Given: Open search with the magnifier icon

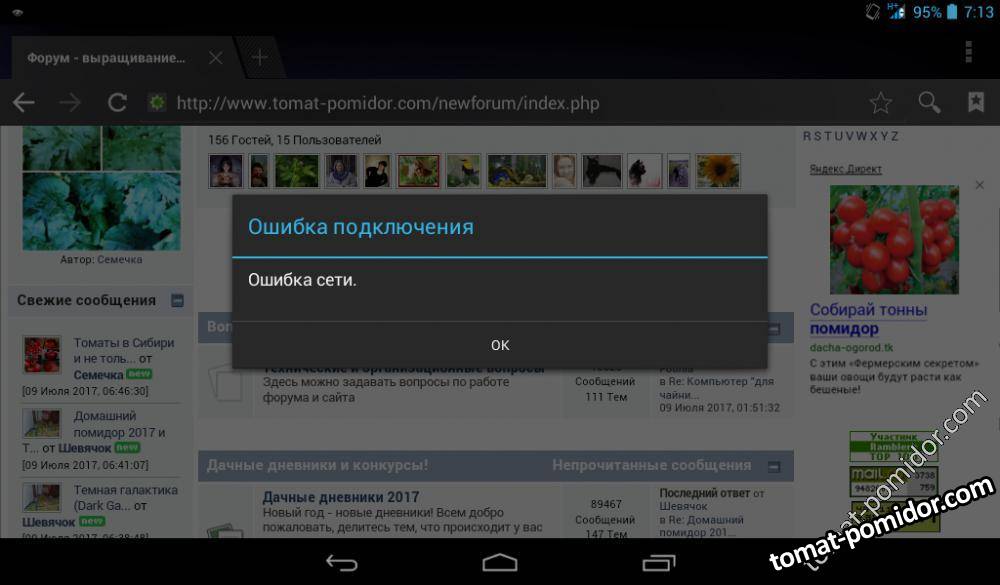Looking at the screenshot, I should [929, 103].
